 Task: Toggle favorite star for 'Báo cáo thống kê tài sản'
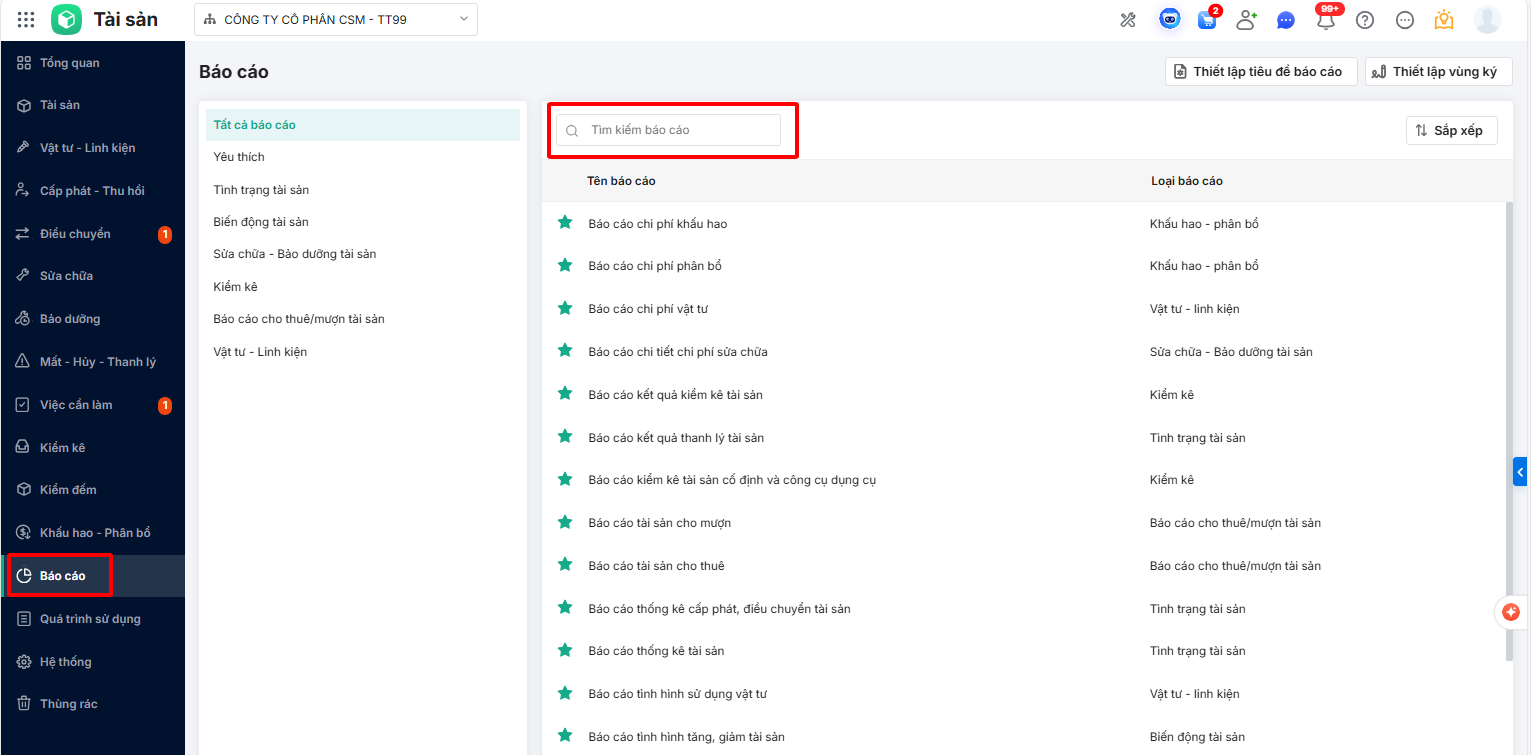[x=565, y=651]
